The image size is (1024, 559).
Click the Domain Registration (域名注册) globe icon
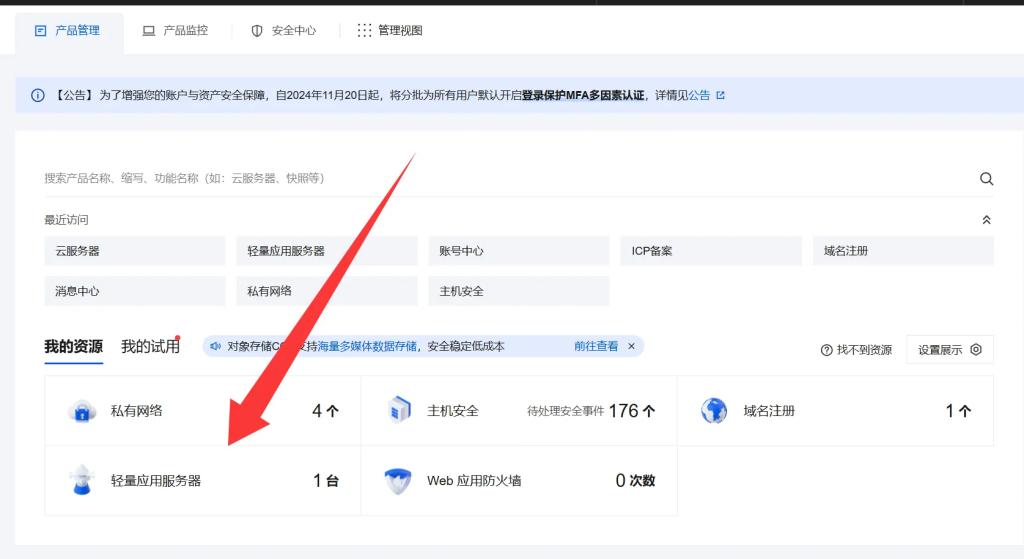coord(714,411)
